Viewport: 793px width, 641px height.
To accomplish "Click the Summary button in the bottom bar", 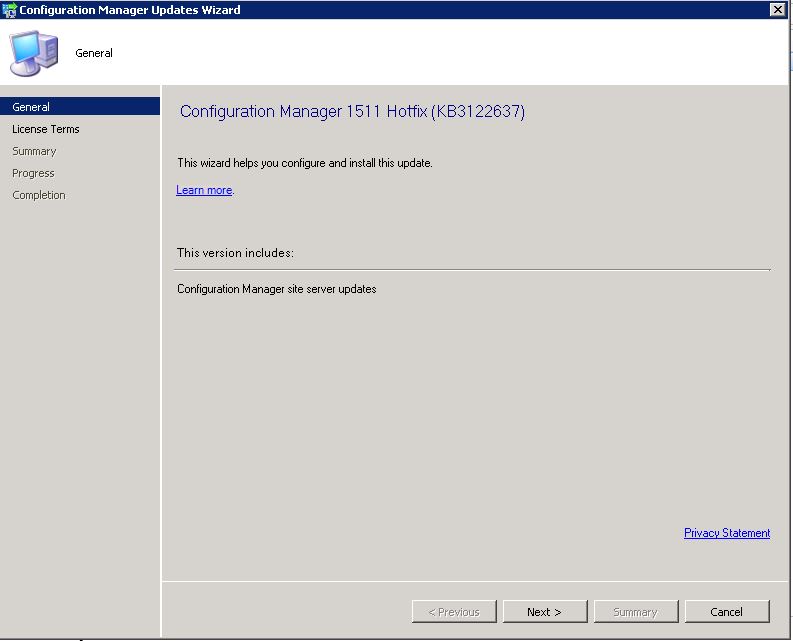I will 636,612.
